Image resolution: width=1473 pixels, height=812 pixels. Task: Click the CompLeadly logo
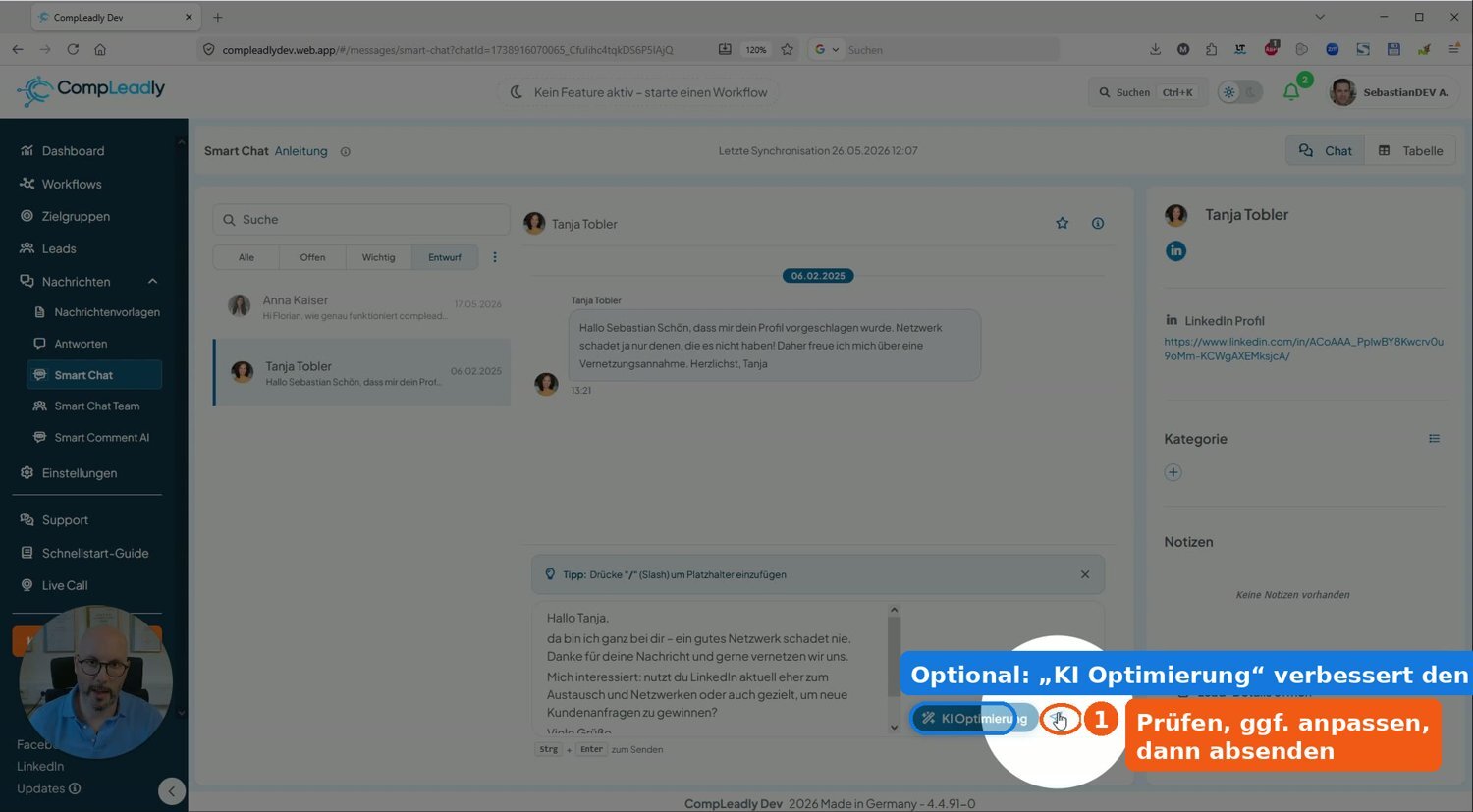[x=91, y=90]
